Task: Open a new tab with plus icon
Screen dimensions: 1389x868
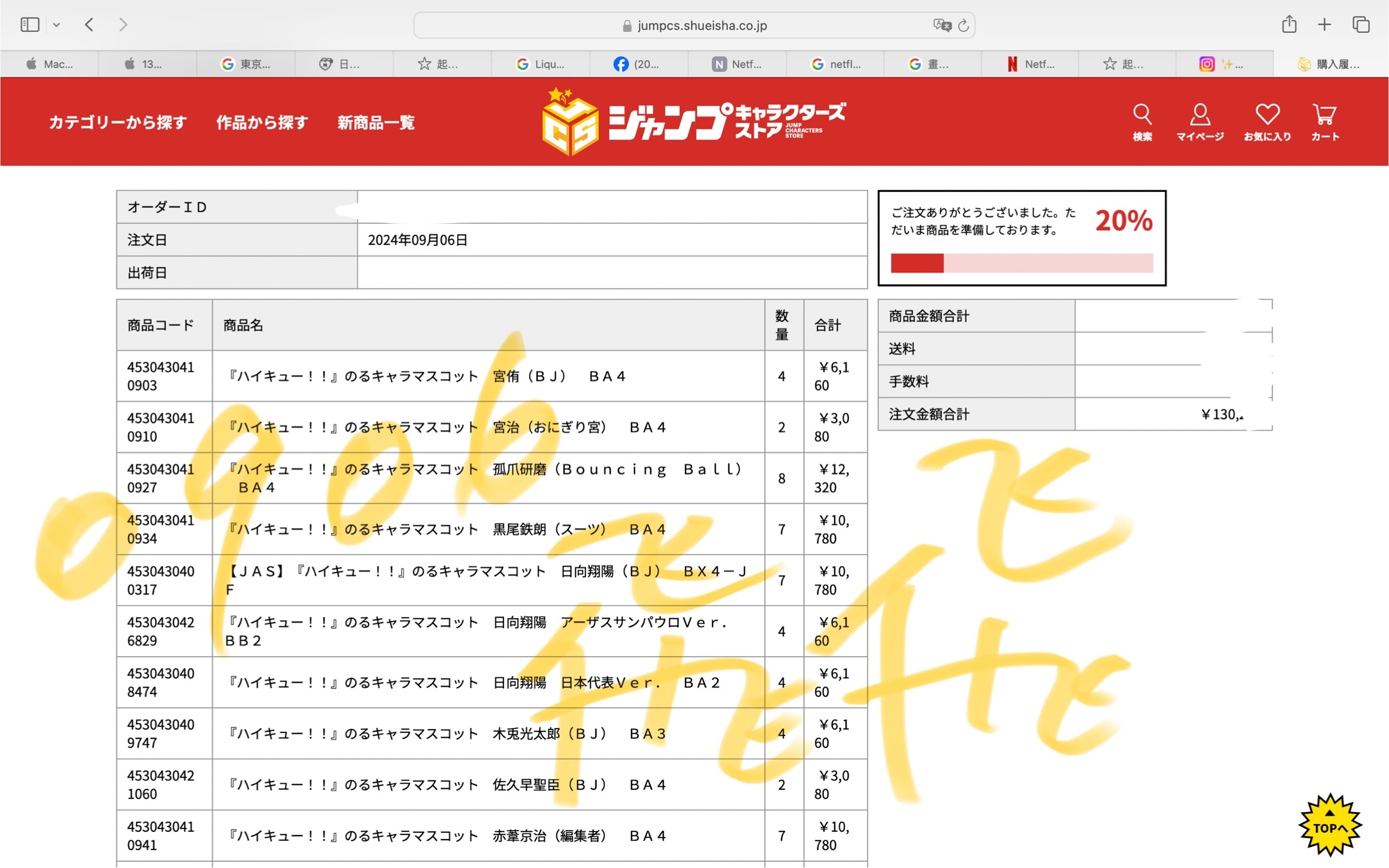Action: [1324, 24]
